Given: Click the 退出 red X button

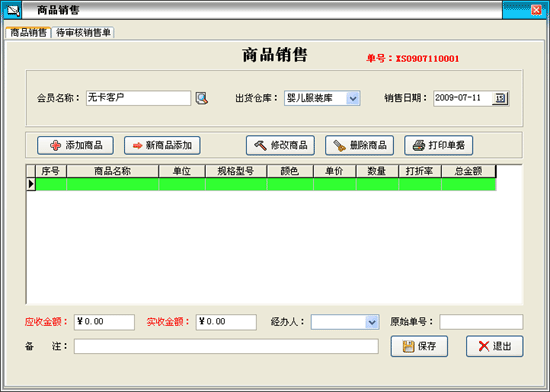Looking at the screenshot, I should point(495,346).
